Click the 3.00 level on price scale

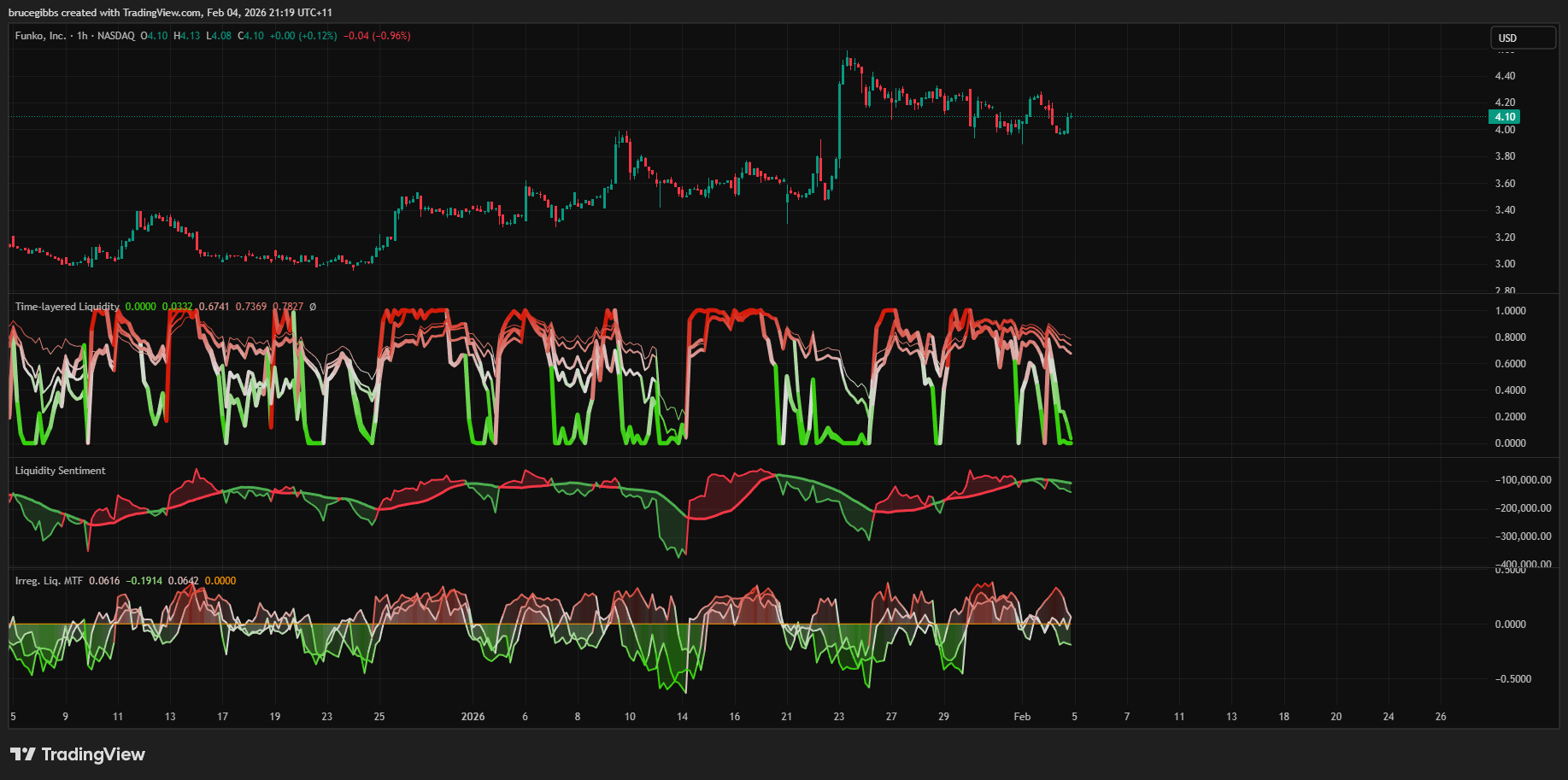pyautogui.click(x=1505, y=264)
